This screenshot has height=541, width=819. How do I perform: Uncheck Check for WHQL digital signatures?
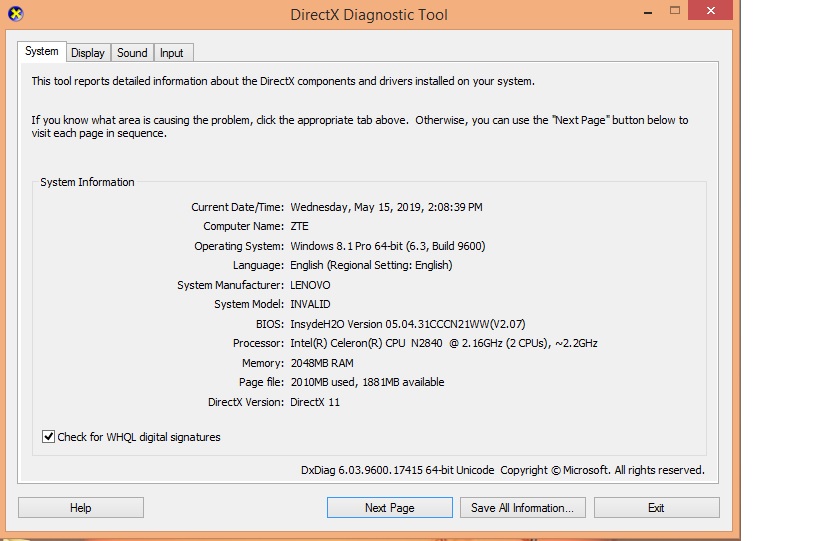[48, 437]
